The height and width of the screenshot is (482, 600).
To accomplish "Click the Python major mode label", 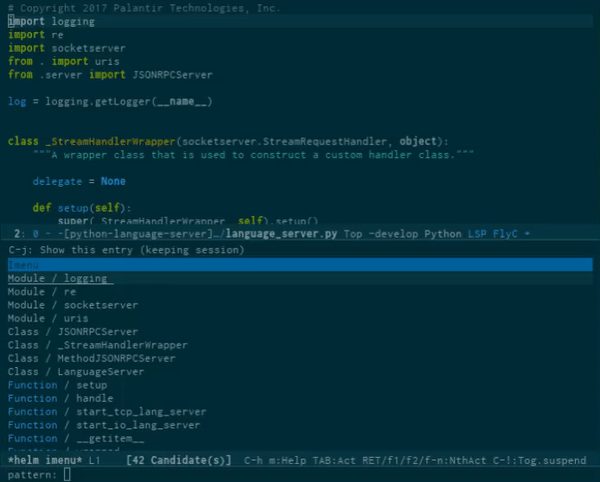I will click(443, 234).
